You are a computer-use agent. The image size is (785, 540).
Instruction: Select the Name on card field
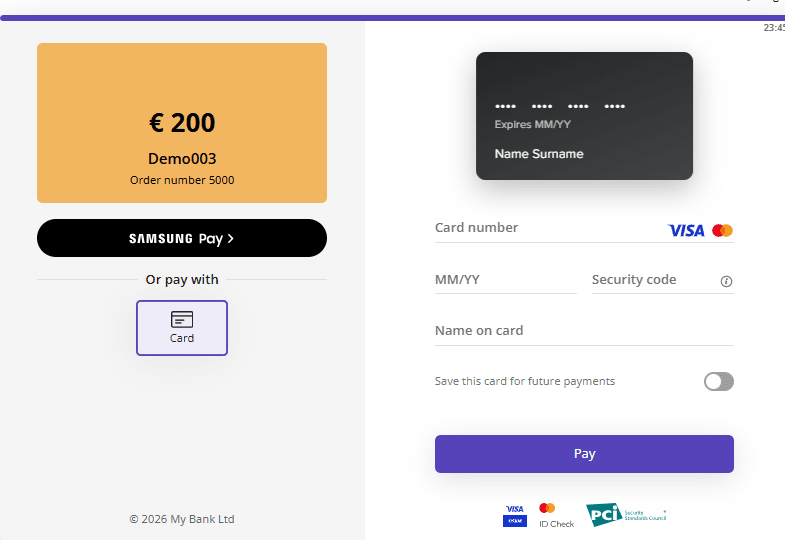click(x=584, y=331)
